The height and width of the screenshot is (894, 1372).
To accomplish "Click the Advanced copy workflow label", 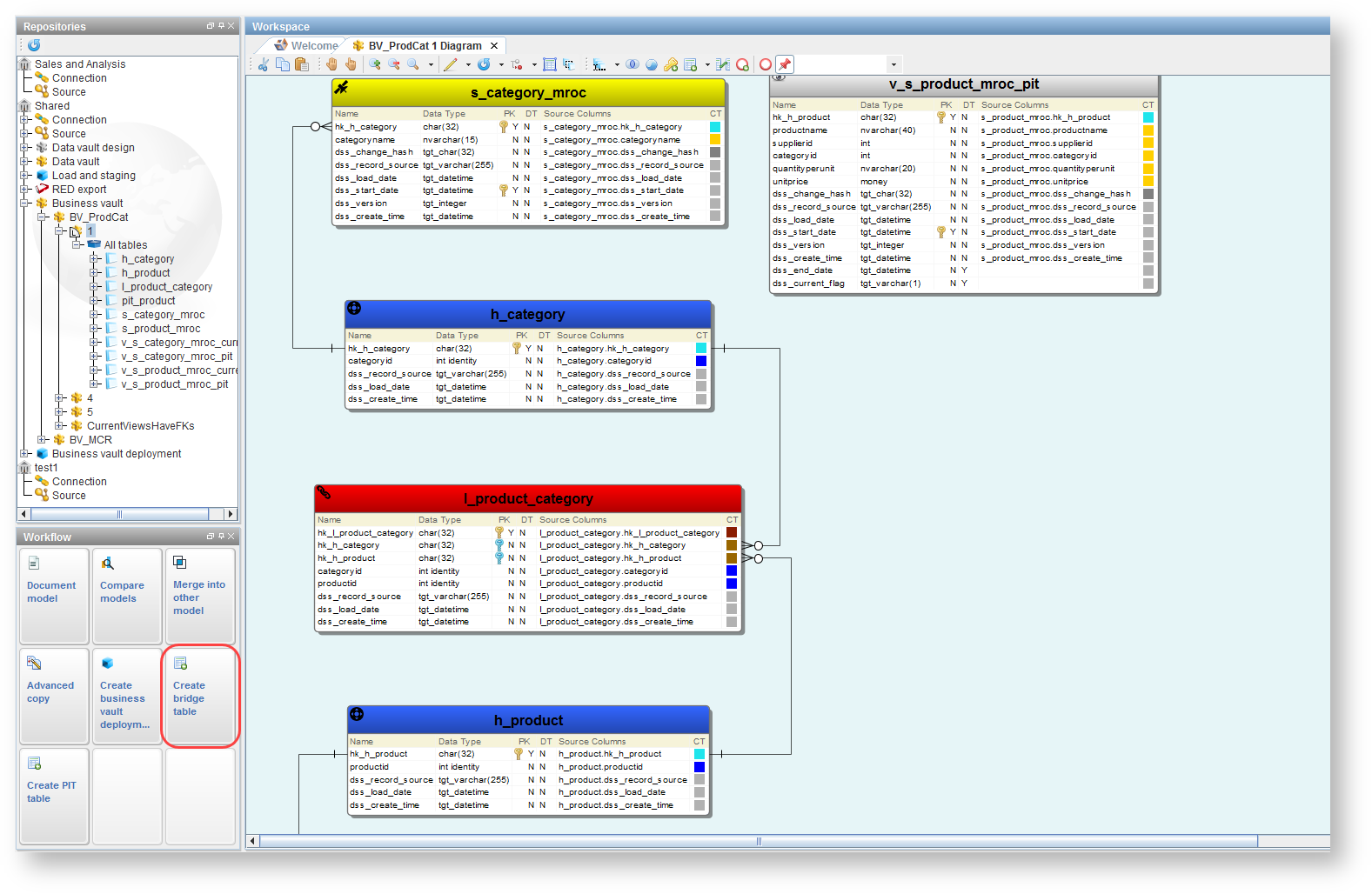I will [x=50, y=692].
